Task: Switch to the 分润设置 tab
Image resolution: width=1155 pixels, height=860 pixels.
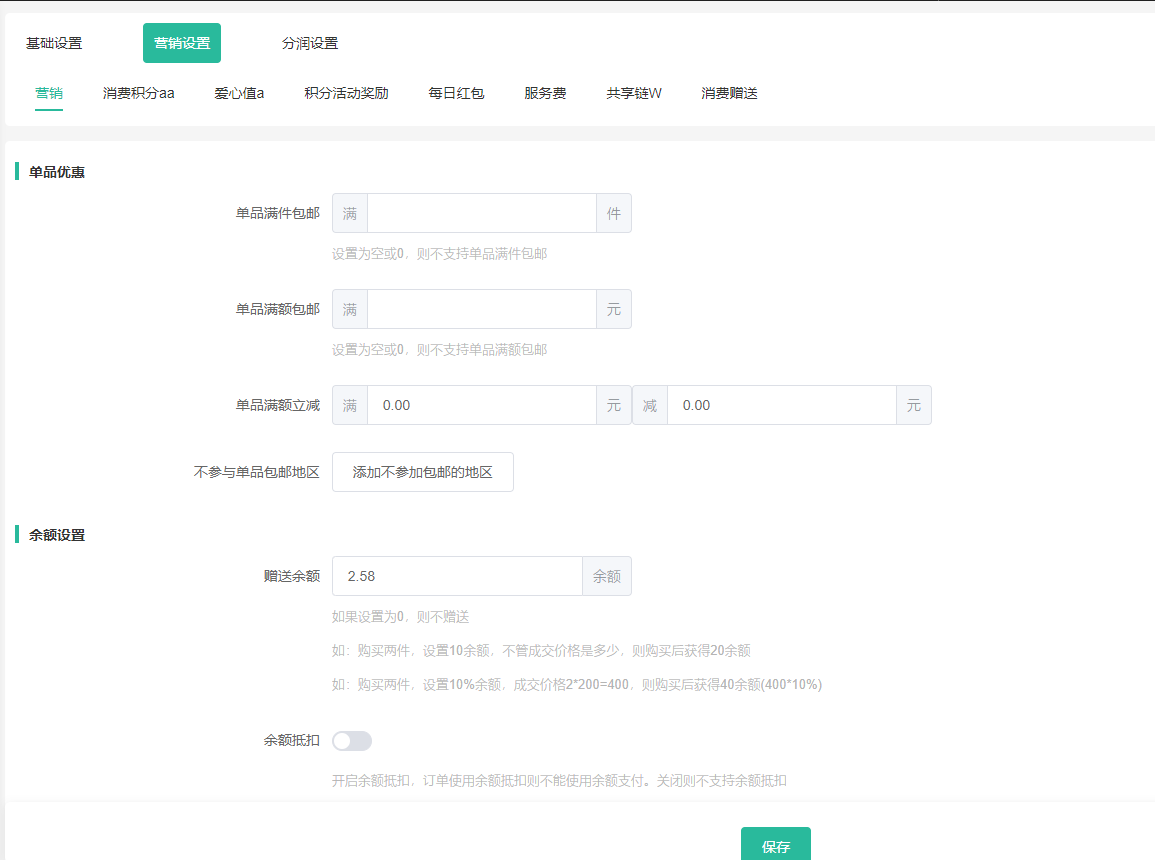Action: tap(310, 43)
